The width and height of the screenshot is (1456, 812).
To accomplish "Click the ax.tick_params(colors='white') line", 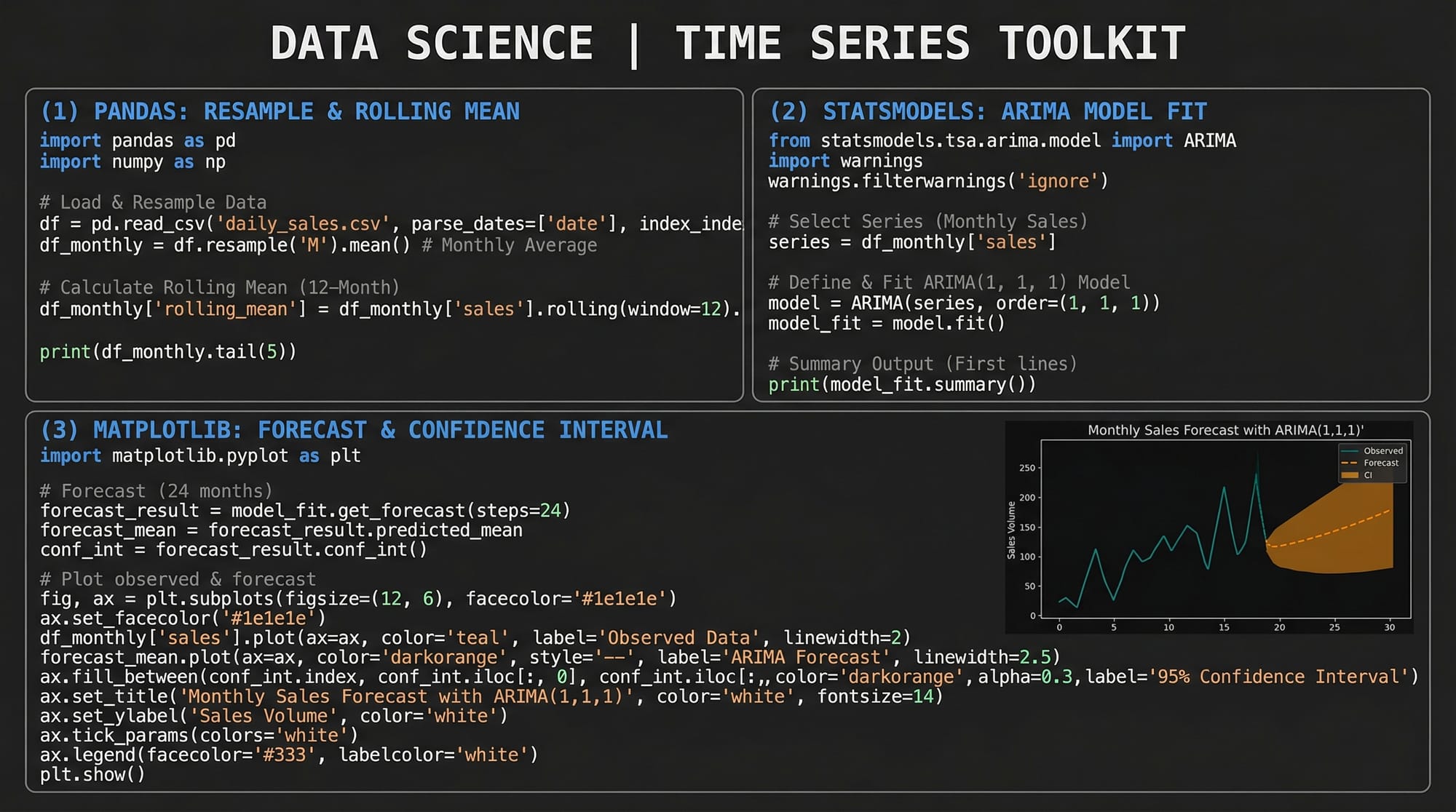I will 199,736.
